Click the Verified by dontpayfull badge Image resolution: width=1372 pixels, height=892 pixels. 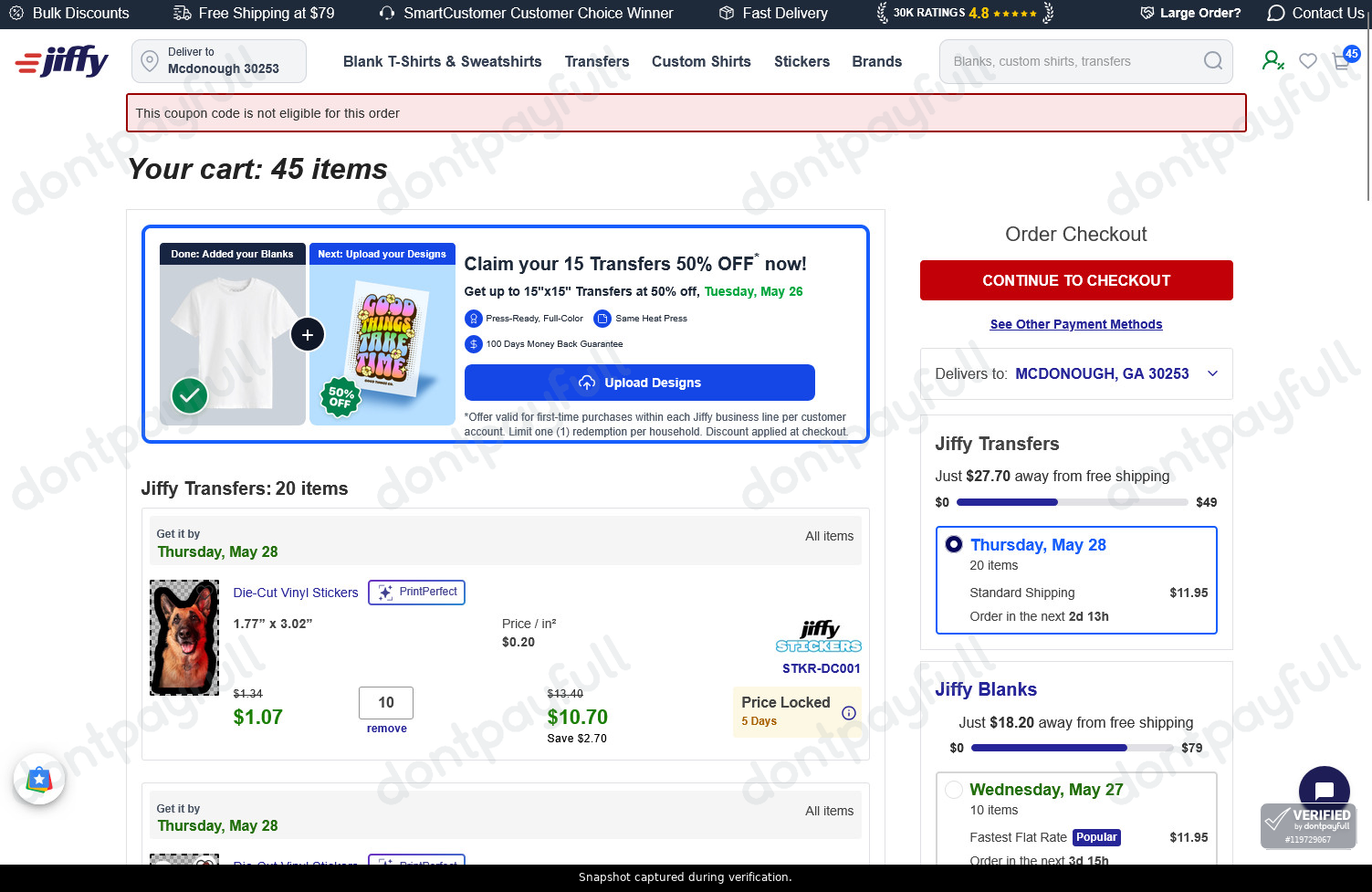1308,825
